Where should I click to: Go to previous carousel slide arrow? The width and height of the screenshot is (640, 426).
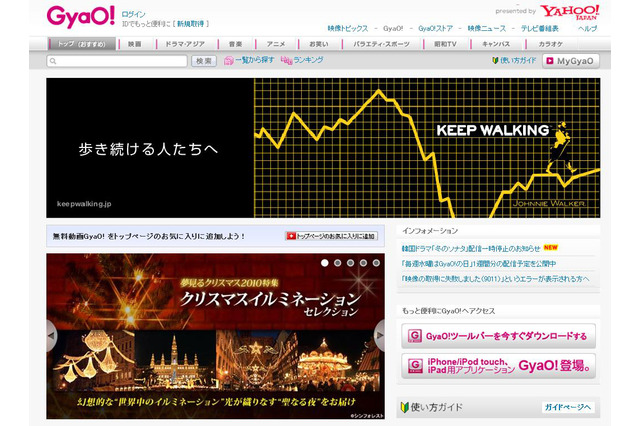tap(51, 336)
